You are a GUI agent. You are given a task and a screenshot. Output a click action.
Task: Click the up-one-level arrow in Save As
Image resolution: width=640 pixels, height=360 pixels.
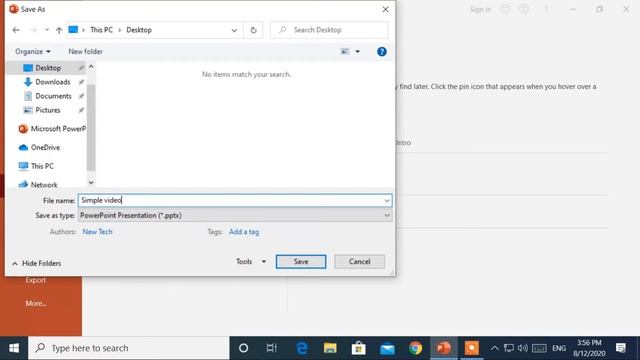coord(59,30)
